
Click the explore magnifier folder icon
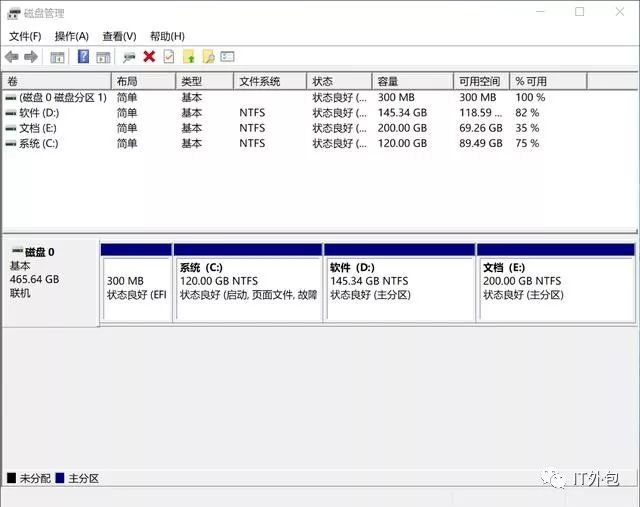(208, 56)
